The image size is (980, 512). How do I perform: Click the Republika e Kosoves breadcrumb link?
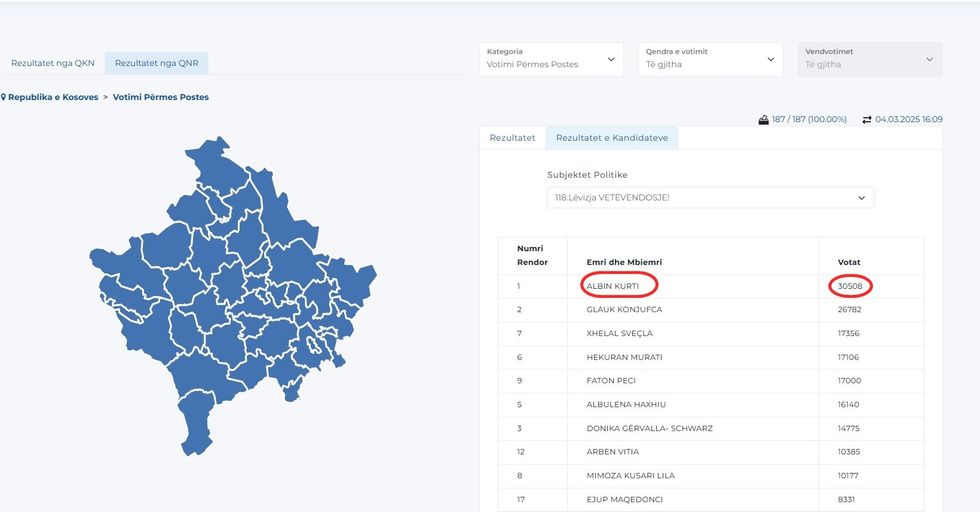point(53,97)
